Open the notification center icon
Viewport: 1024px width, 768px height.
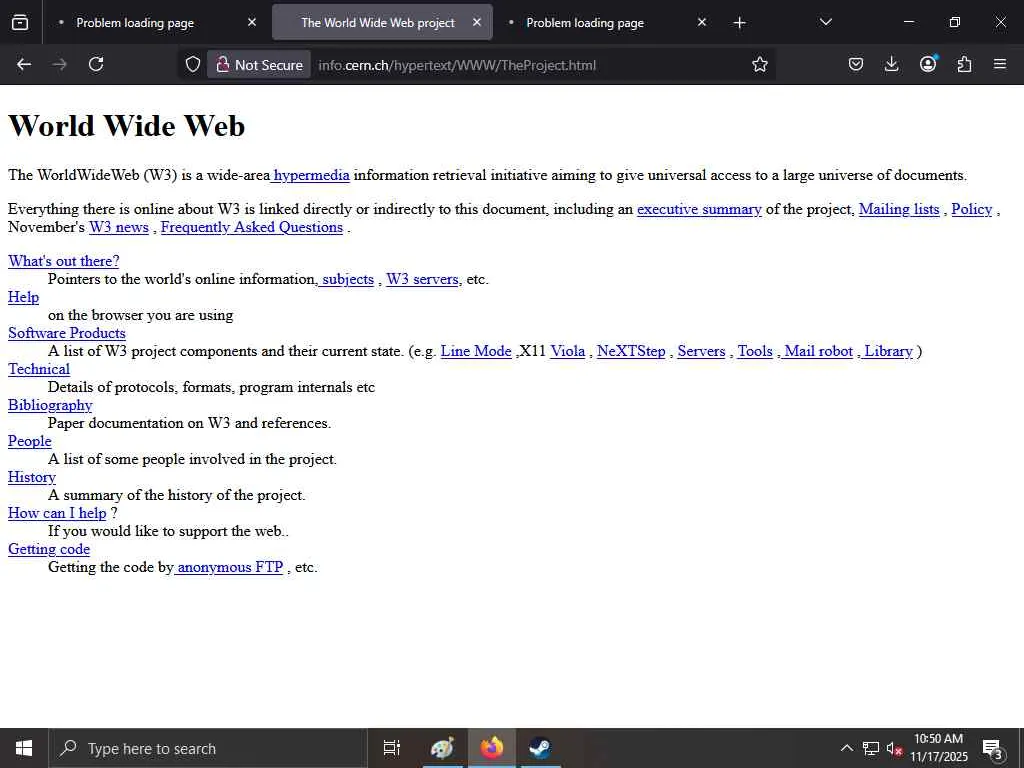click(x=993, y=748)
